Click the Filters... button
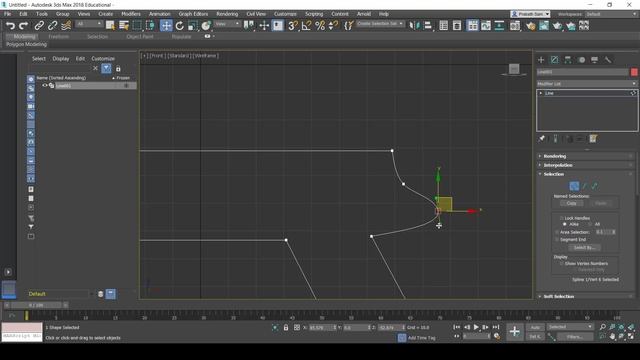Image resolution: width=640 pixels, height=360 pixels. pyautogui.click(x=574, y=337)
